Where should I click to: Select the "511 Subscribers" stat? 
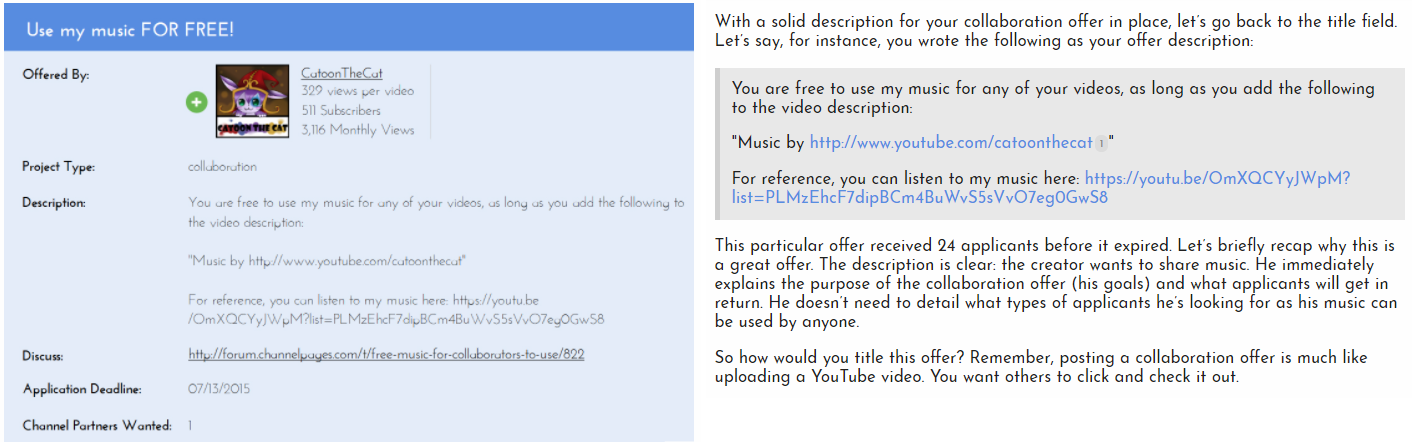coord(341,110)
